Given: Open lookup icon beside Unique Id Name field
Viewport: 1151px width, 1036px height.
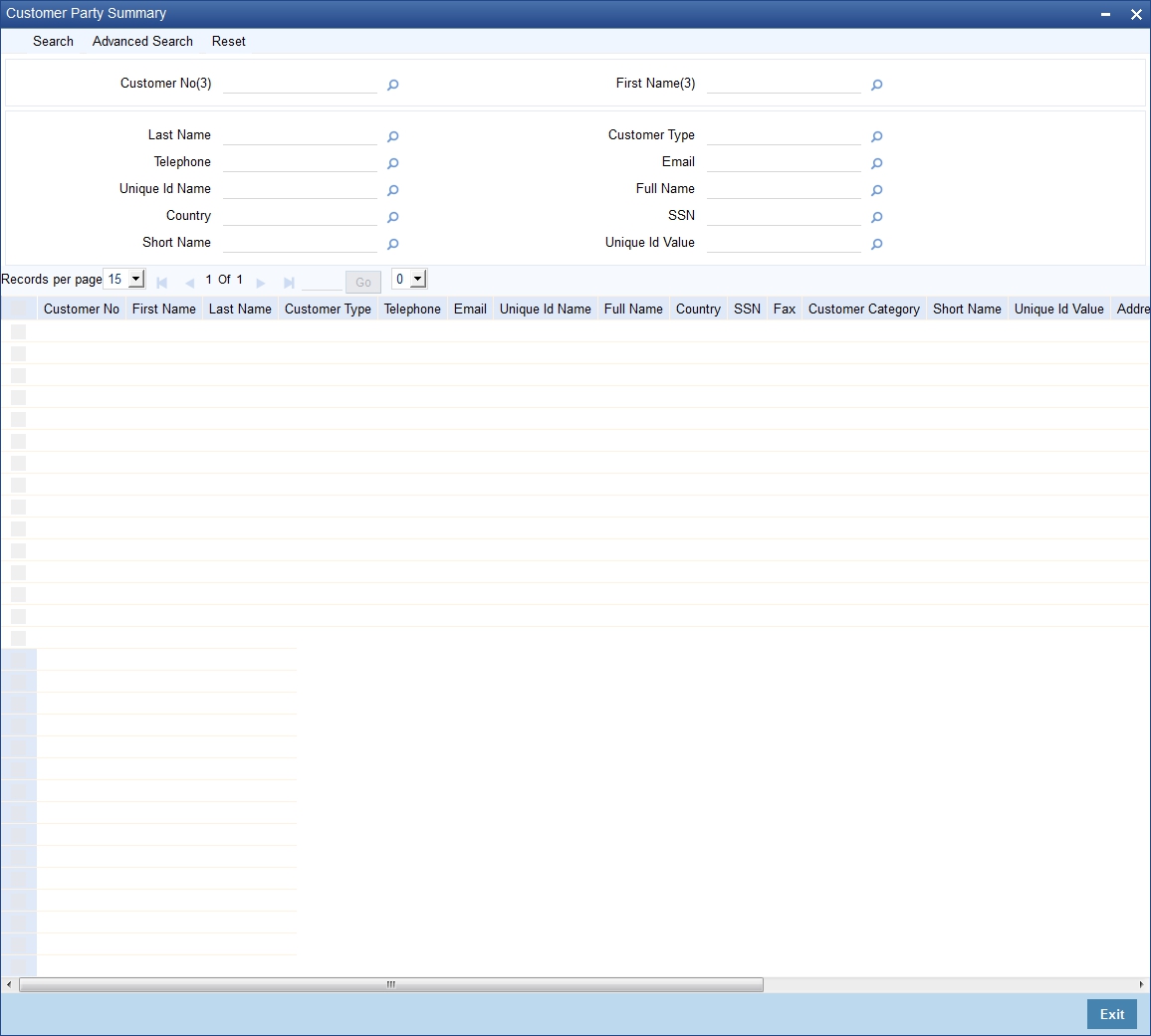Looking at the screenshot, I should point(392,191).
